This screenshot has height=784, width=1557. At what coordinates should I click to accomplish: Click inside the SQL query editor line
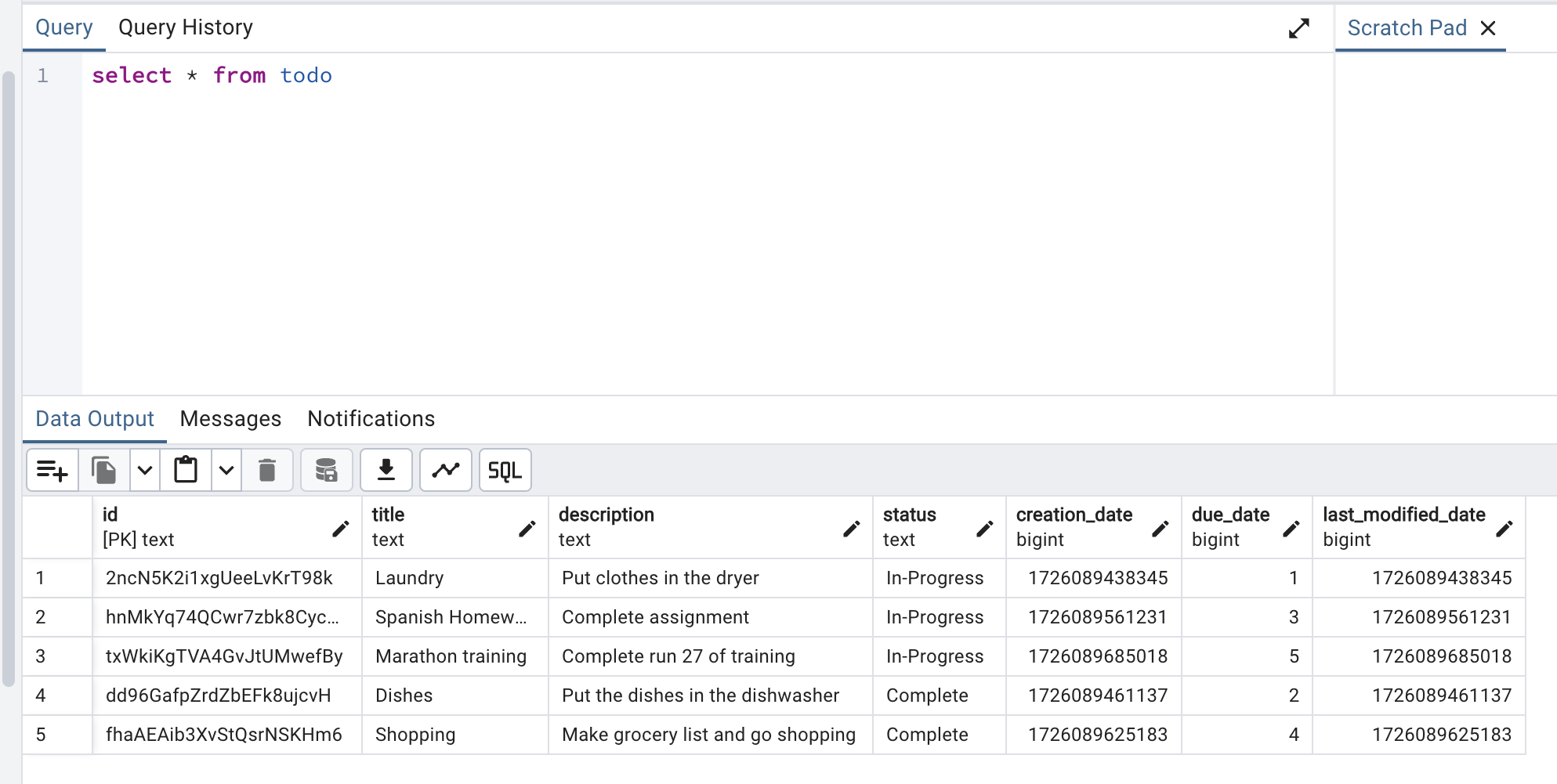(549, 76)
